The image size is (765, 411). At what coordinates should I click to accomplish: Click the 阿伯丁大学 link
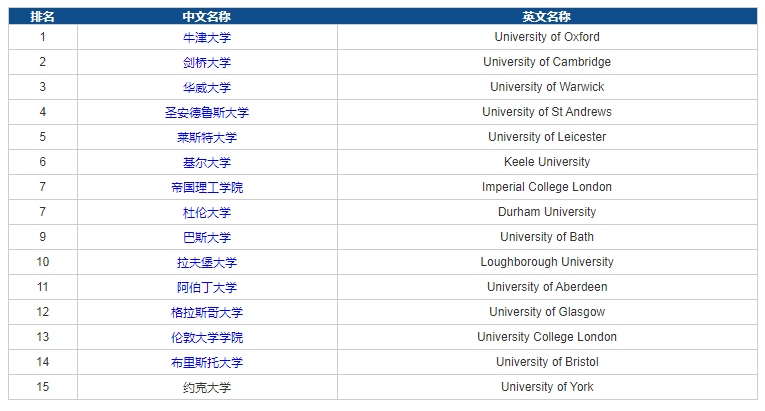(x=207, y=287)
